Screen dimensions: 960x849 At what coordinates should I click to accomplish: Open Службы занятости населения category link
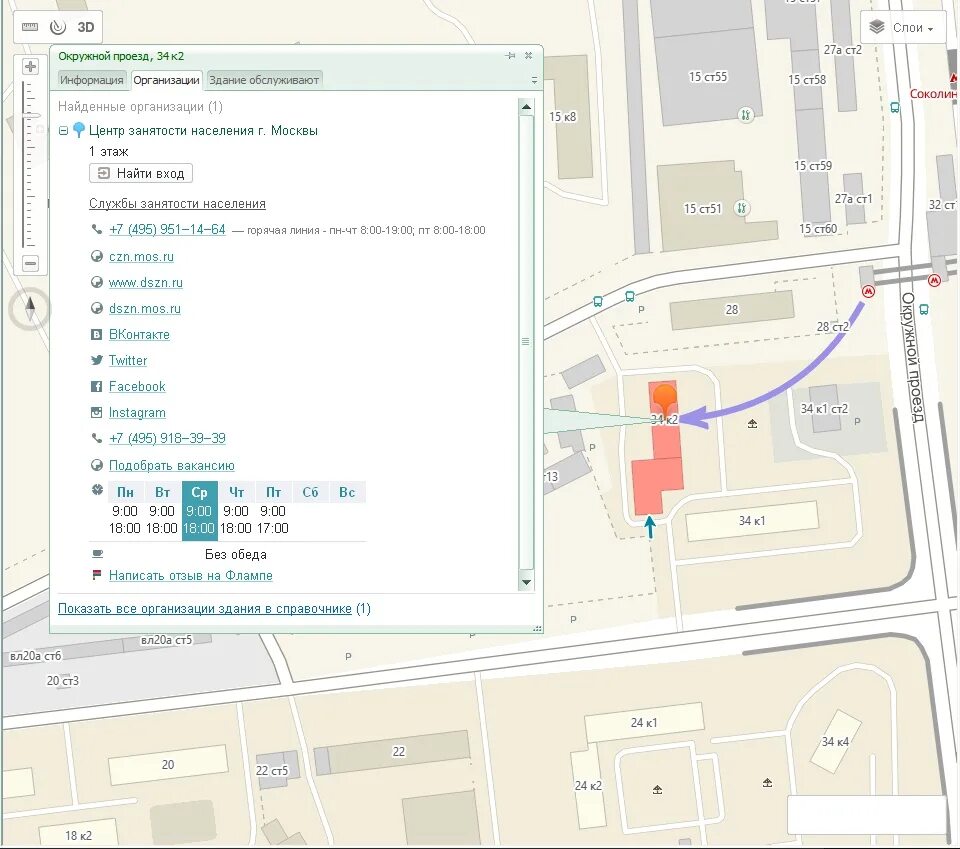point(177,203)
